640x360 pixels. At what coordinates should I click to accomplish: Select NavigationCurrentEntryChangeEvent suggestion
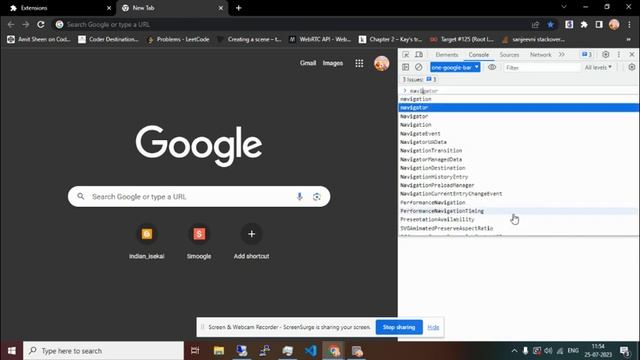click(518, 194)
